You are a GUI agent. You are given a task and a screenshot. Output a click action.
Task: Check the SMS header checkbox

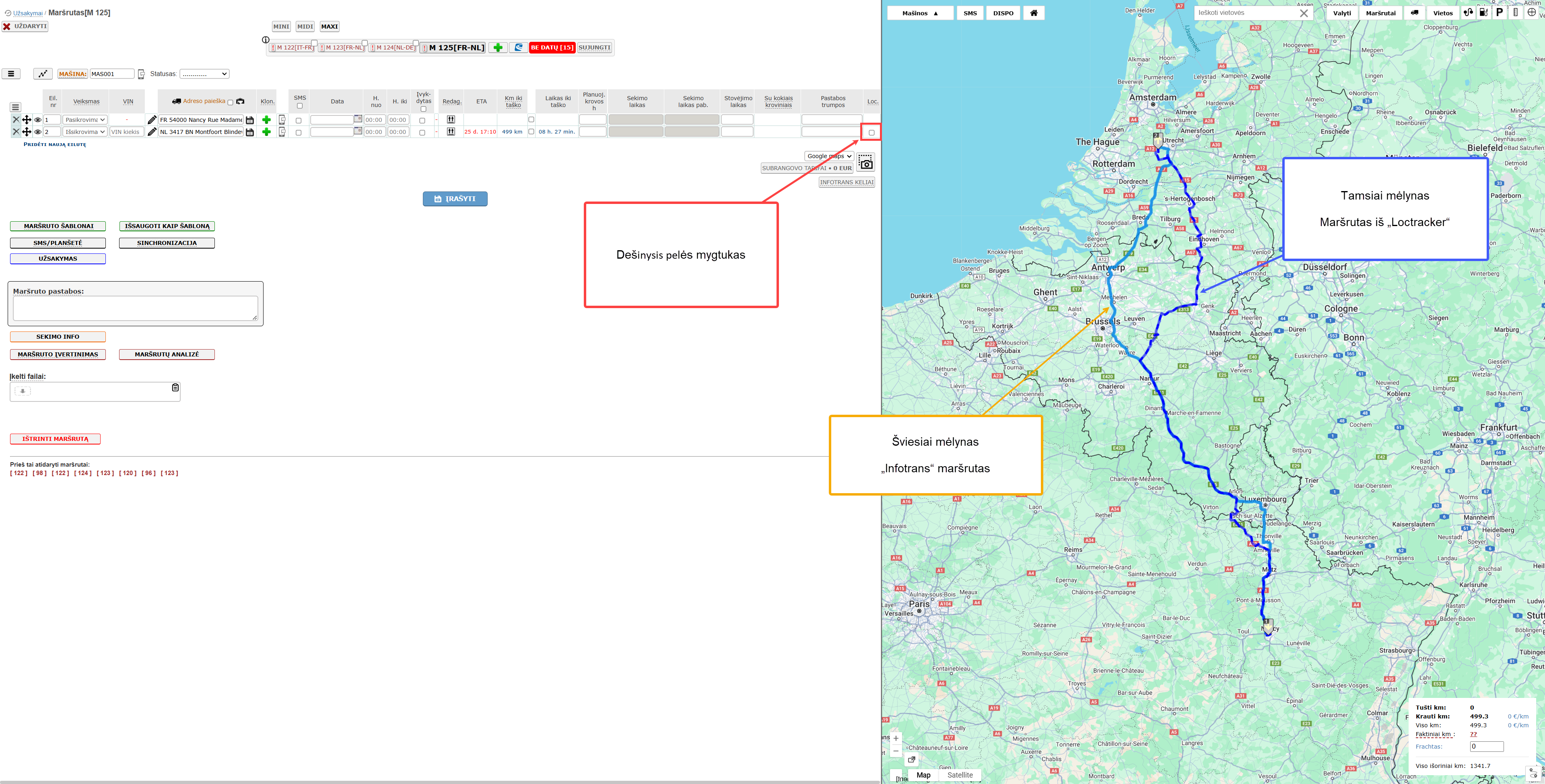pyautogui.click(x=300, y=106)
